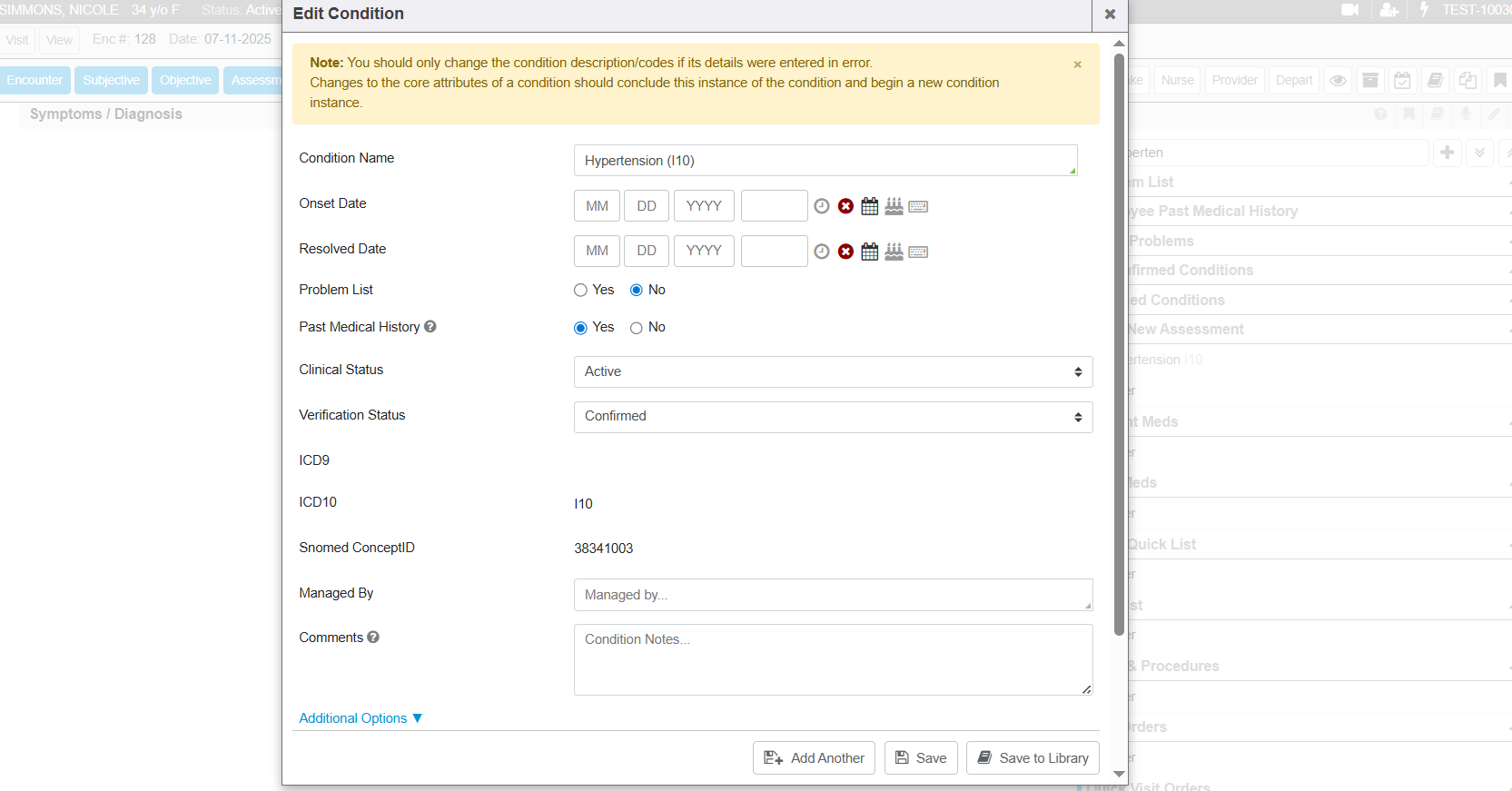Viewport: 1512px width, 791px height.
Task: Switch to the Subjective tab
Action: (111, 80)
